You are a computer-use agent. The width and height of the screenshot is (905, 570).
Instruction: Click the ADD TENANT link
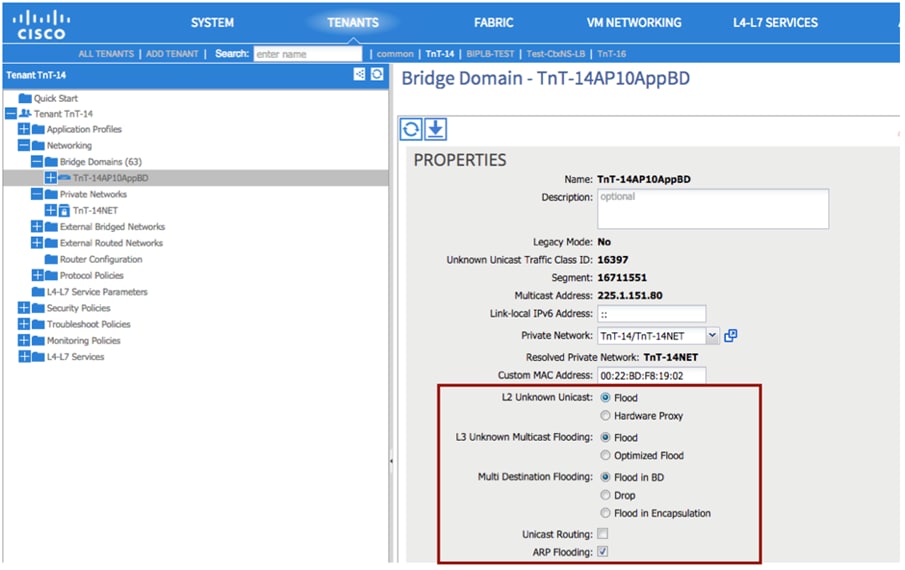tap(172, 54)
